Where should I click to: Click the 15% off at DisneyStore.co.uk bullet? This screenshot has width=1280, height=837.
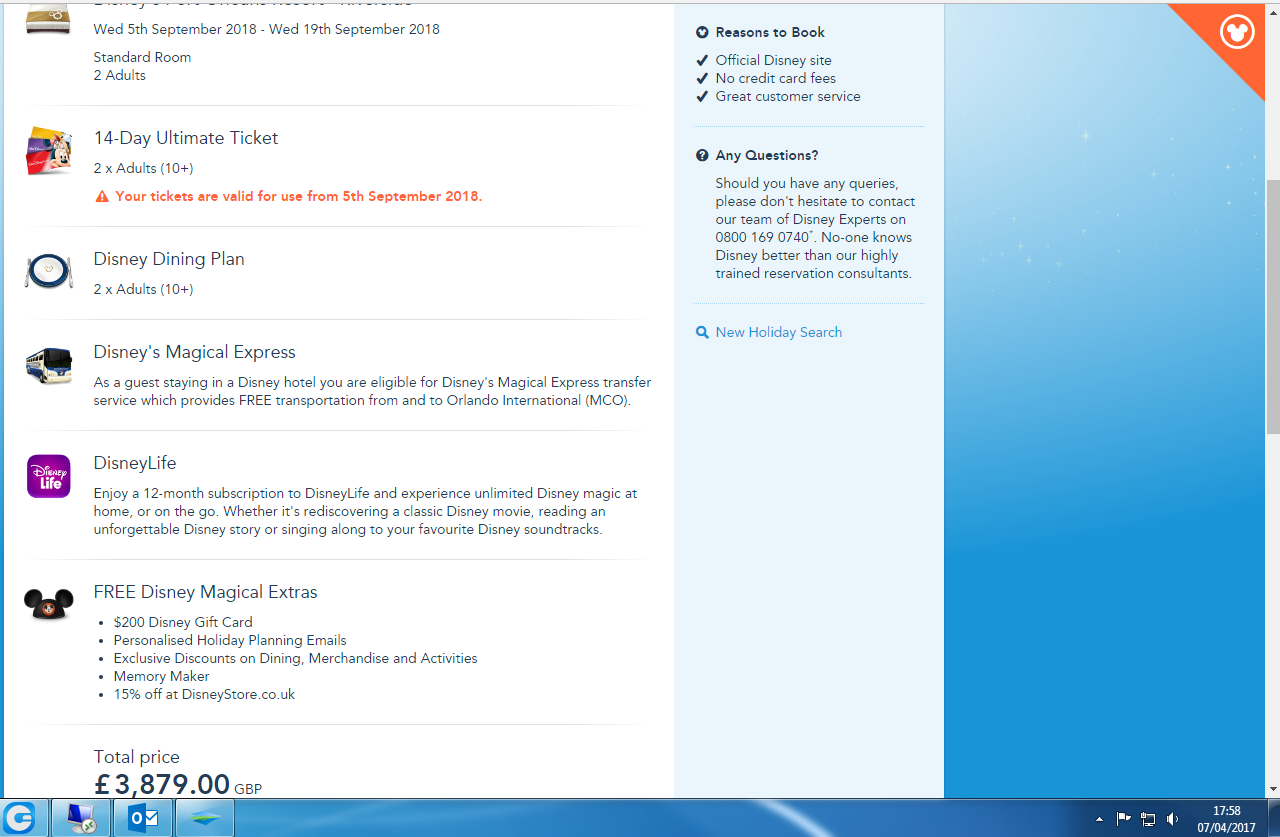point(204,694)
